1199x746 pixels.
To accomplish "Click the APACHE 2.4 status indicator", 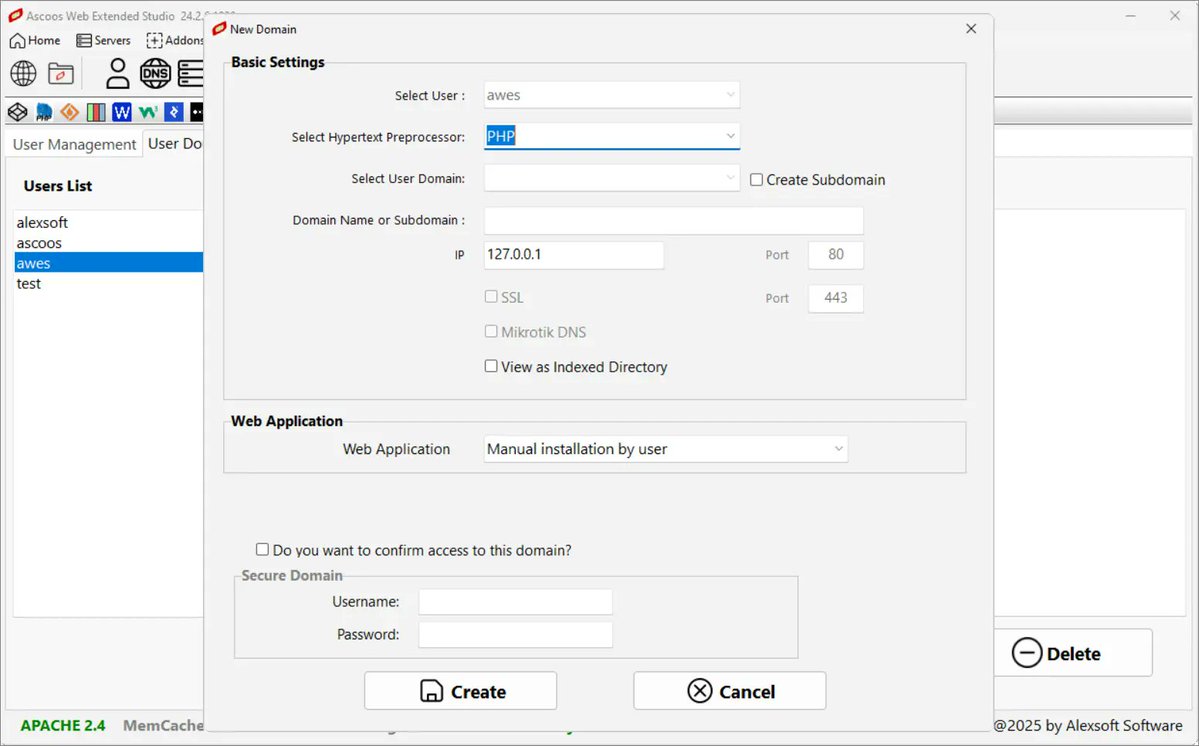I will (x=61, y=725).
